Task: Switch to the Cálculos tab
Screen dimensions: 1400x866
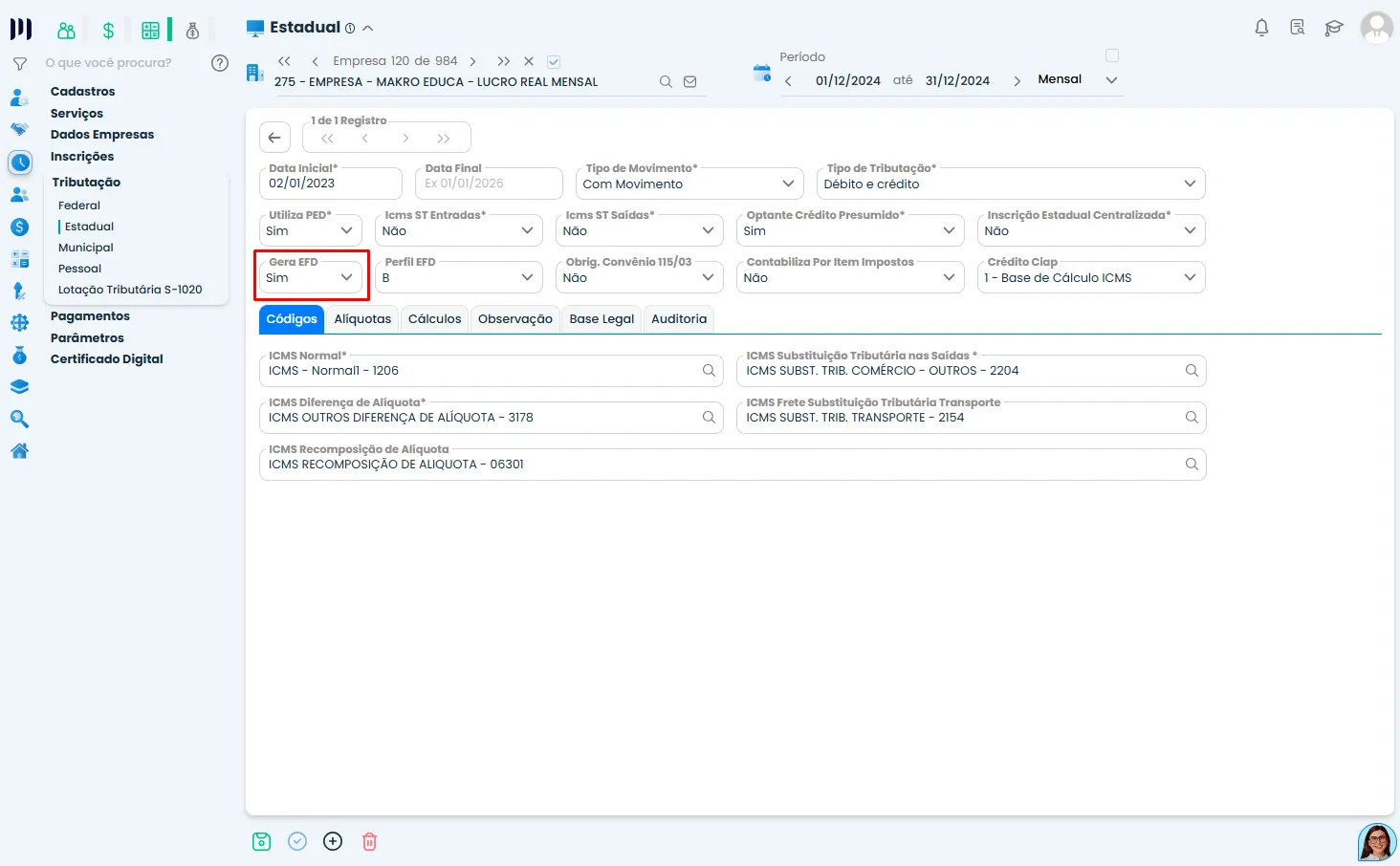Action: 434,319
